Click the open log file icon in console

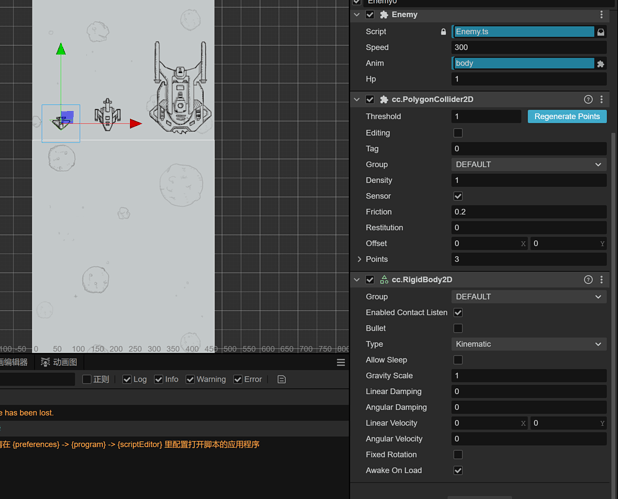[281, 379]
